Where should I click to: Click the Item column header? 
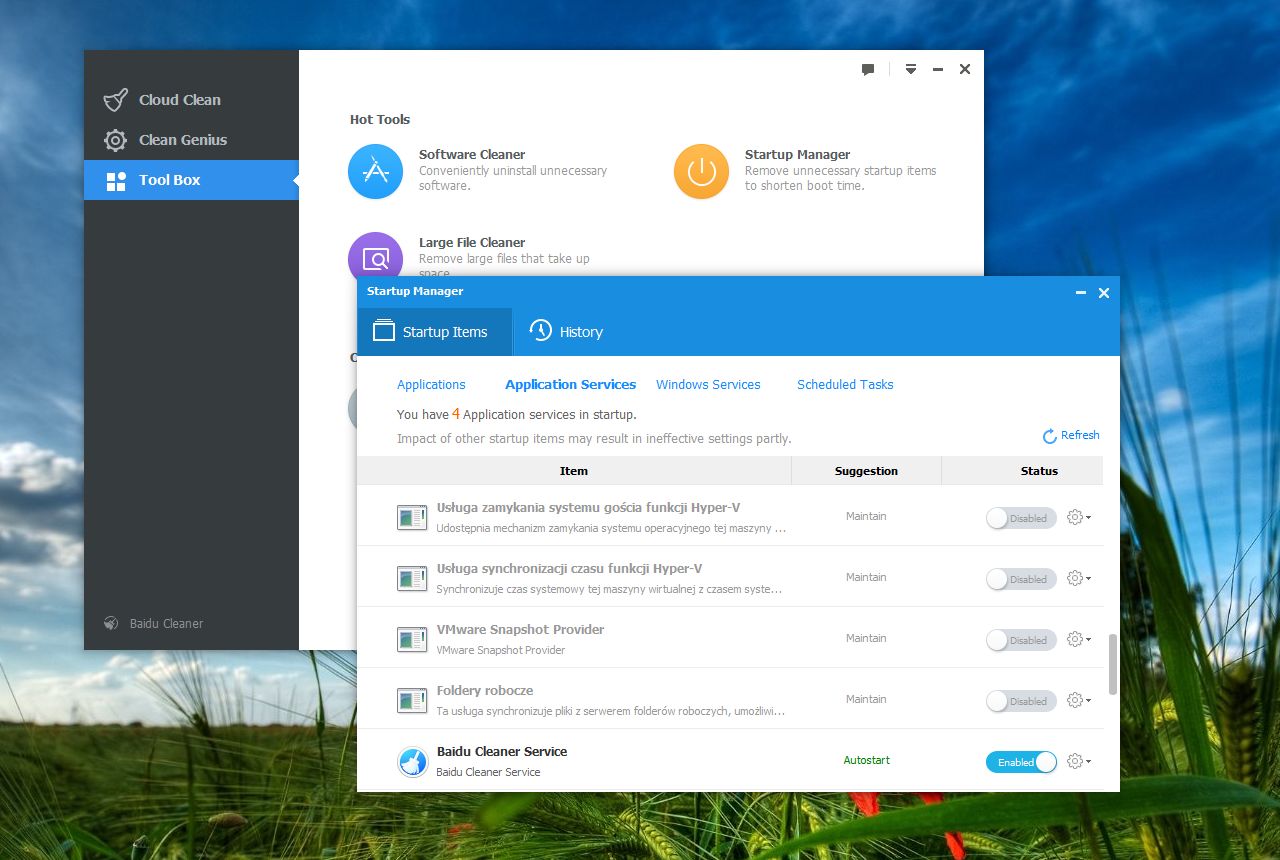(574, 471)
